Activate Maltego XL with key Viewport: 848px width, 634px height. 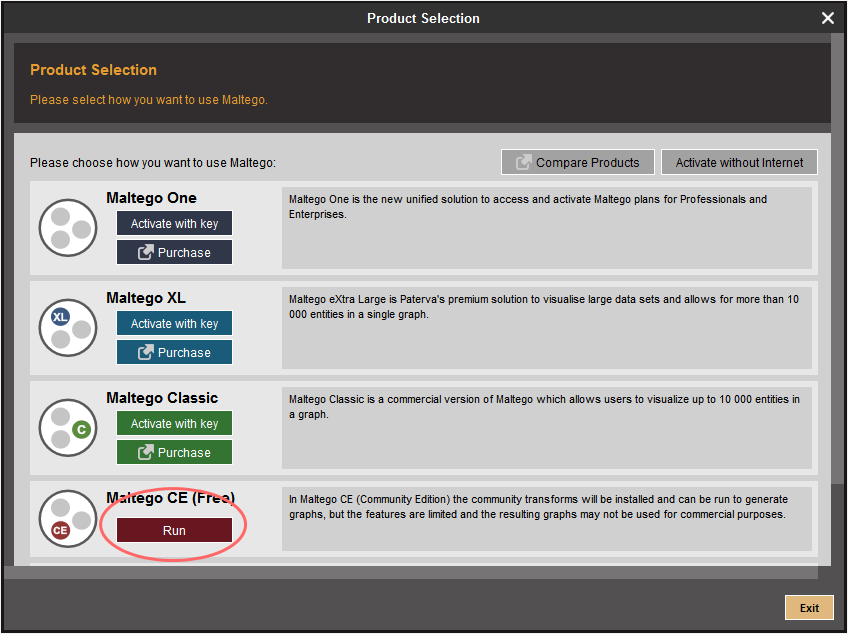(174, 323)
